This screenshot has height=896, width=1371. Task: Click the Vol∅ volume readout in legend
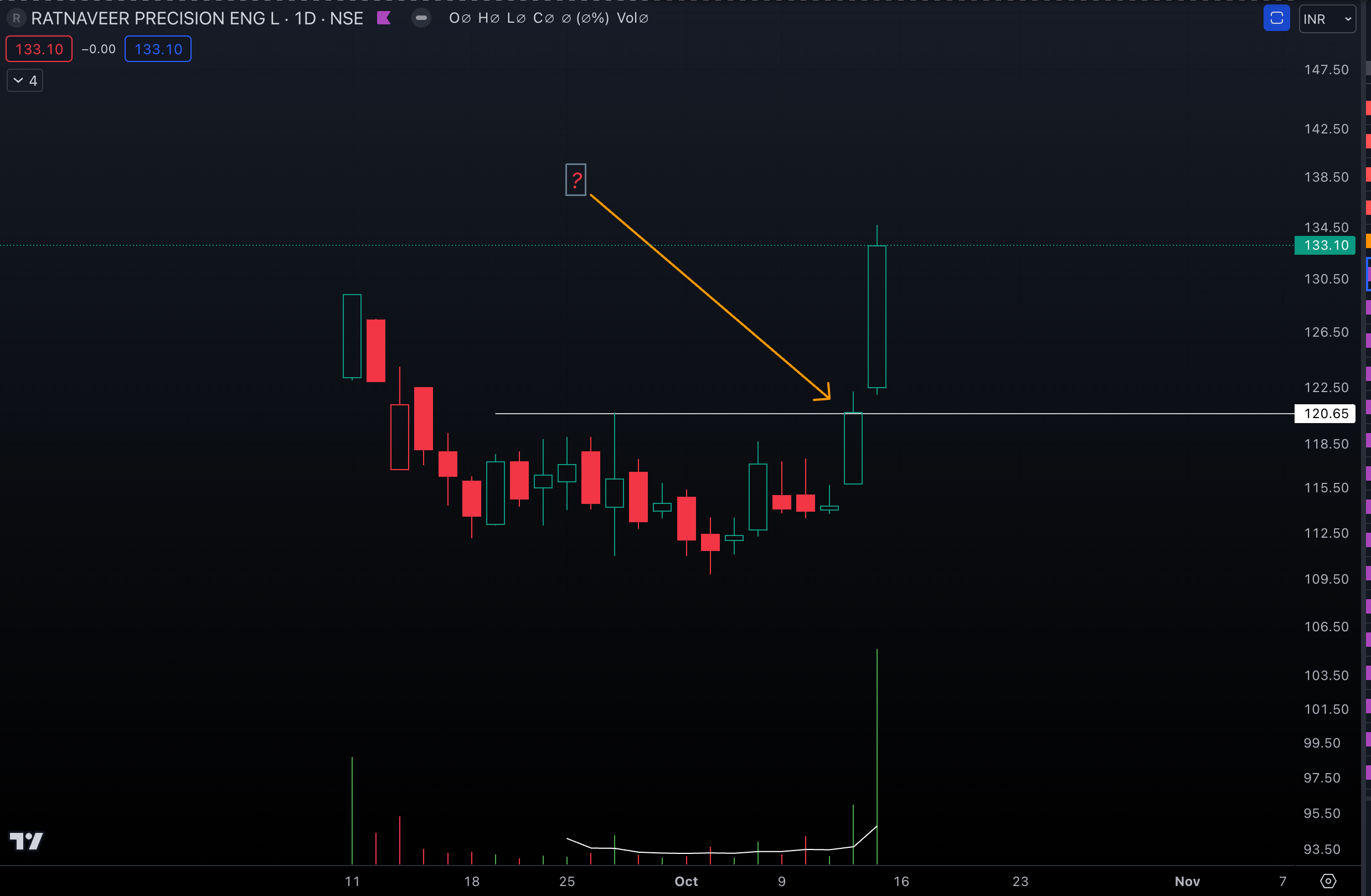(x=632, y=18)
